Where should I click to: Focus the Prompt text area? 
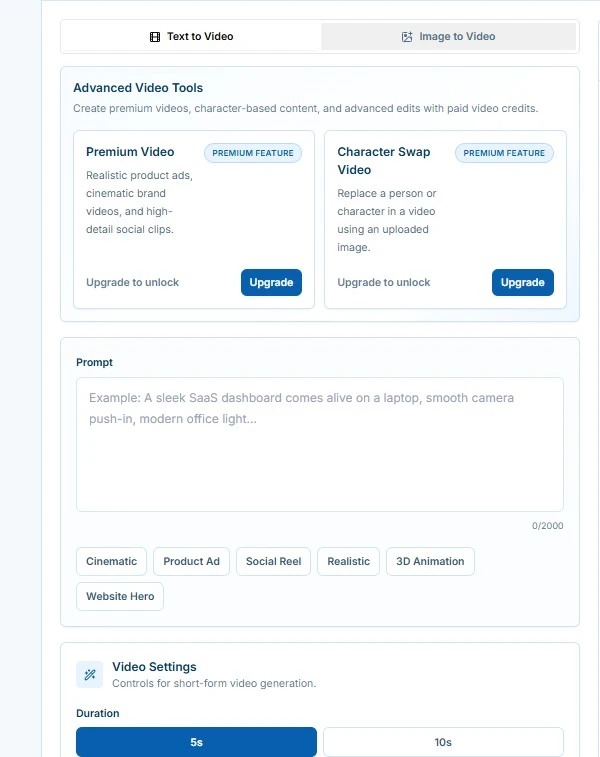click(x=320, y=444)
